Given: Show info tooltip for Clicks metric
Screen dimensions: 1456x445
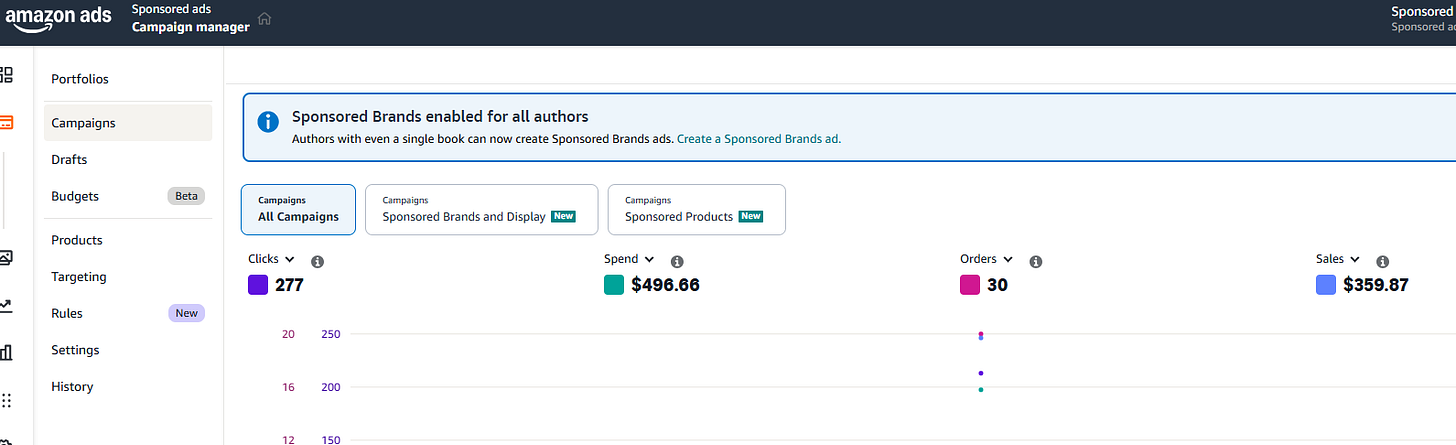Looking at the screenshot, I should coord(317,261).
